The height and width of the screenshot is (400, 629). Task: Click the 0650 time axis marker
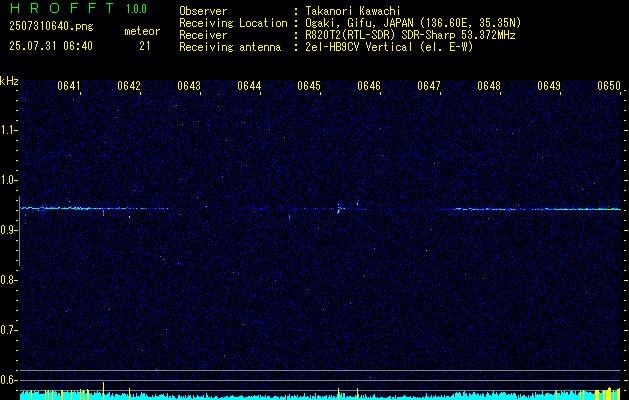[x=609, y=86]
